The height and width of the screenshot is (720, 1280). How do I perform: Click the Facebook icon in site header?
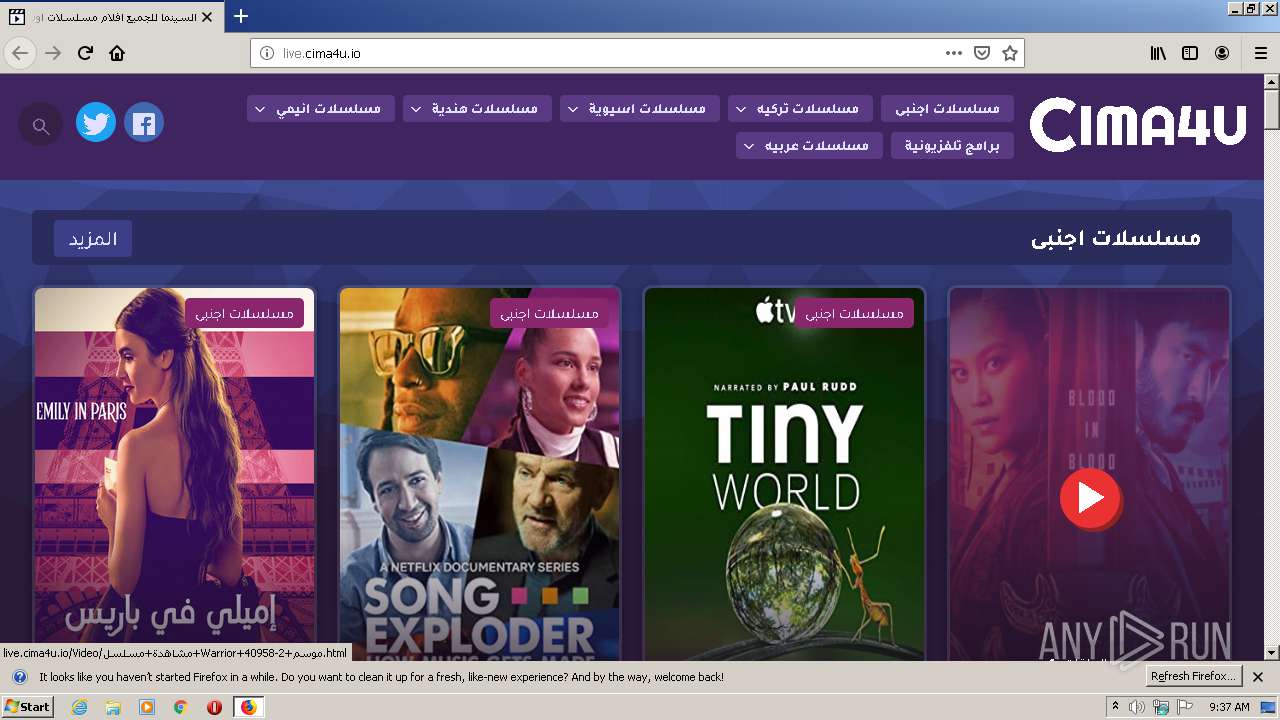(x=144, y=123)
